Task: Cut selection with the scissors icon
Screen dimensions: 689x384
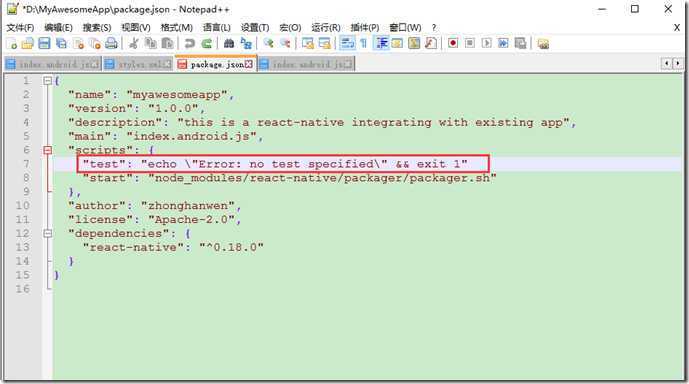Action: tap(134, 43)
